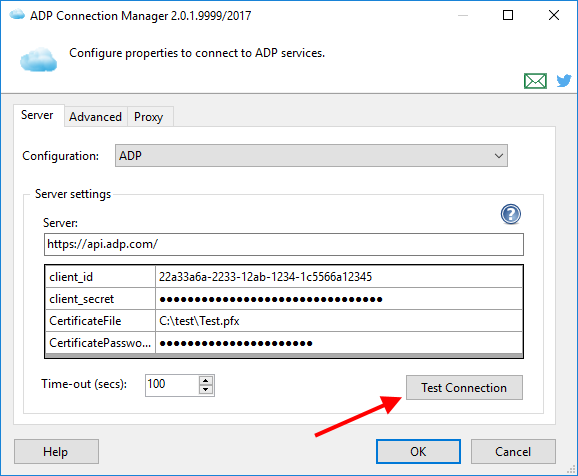Click the green email envelope icon
This screenshot has height=476, width=578.
point(535,81)
